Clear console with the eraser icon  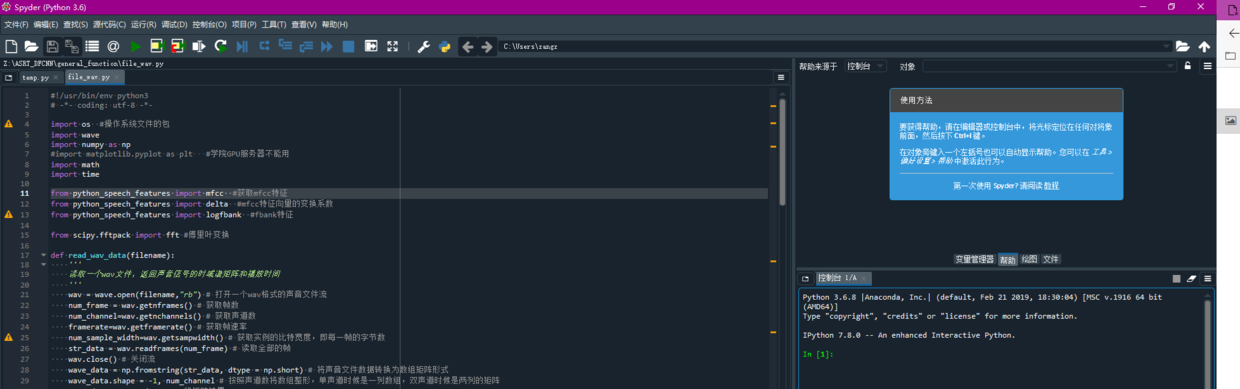point(1191,278)
